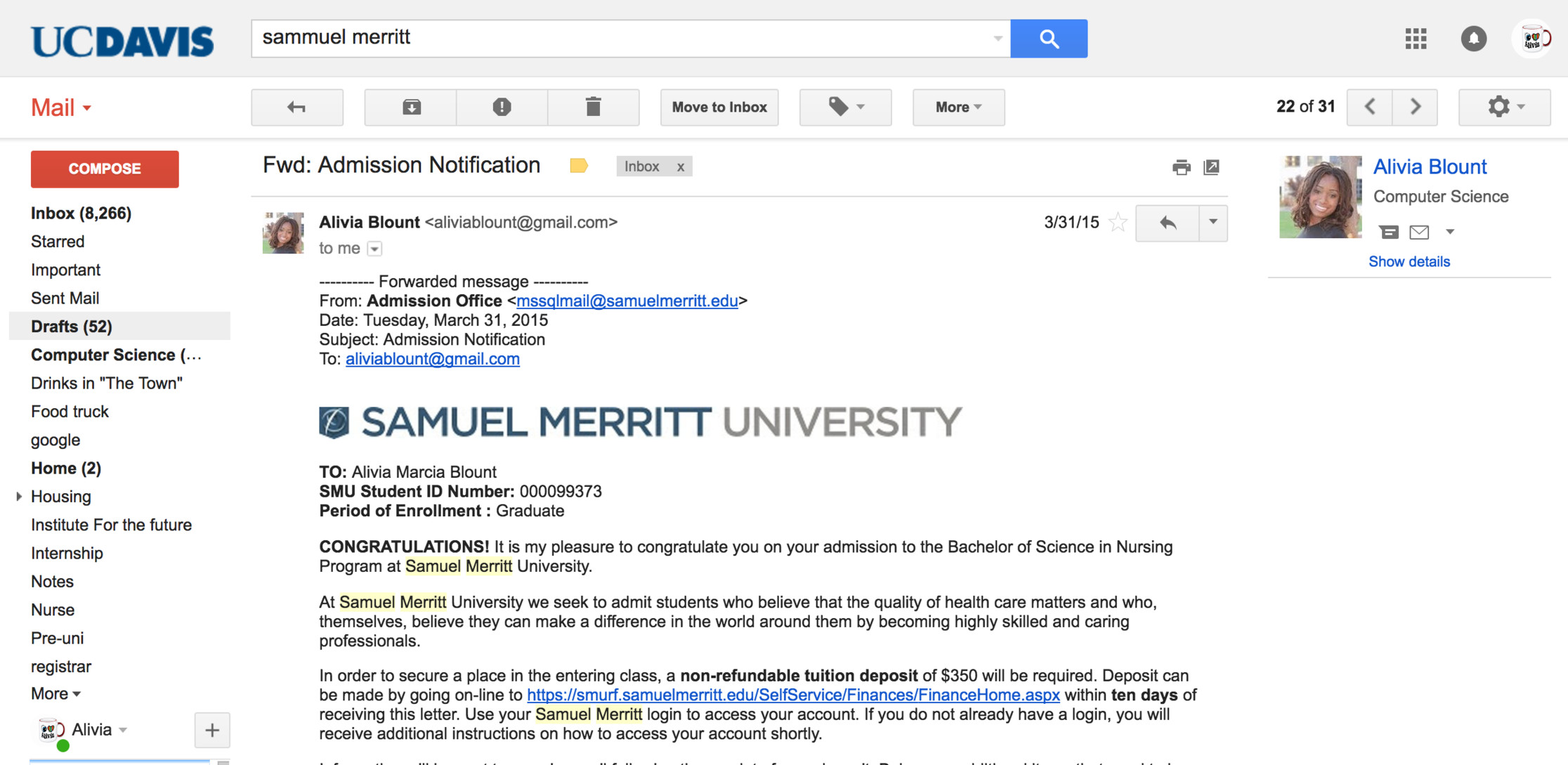This screenshot has height=765, width=1568.
Task: Go to older conversation arrow
Action: click(1415, 107)
